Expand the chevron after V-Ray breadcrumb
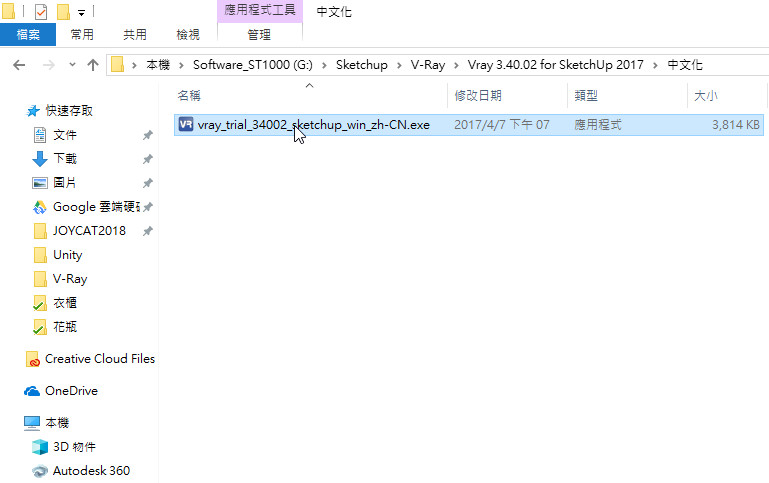Viewport: 769px width, 483px height. 456,65
